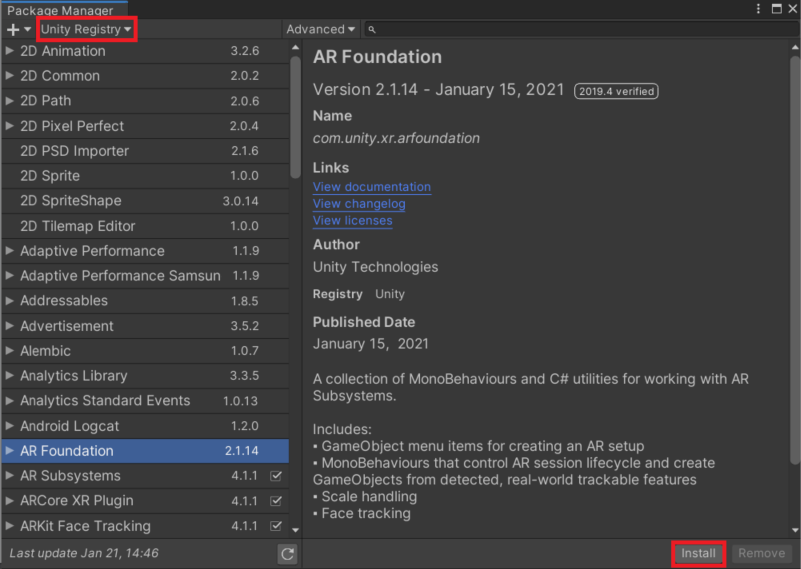
Task: Expand the 2D Animation package versions
Action: [10, 51]
